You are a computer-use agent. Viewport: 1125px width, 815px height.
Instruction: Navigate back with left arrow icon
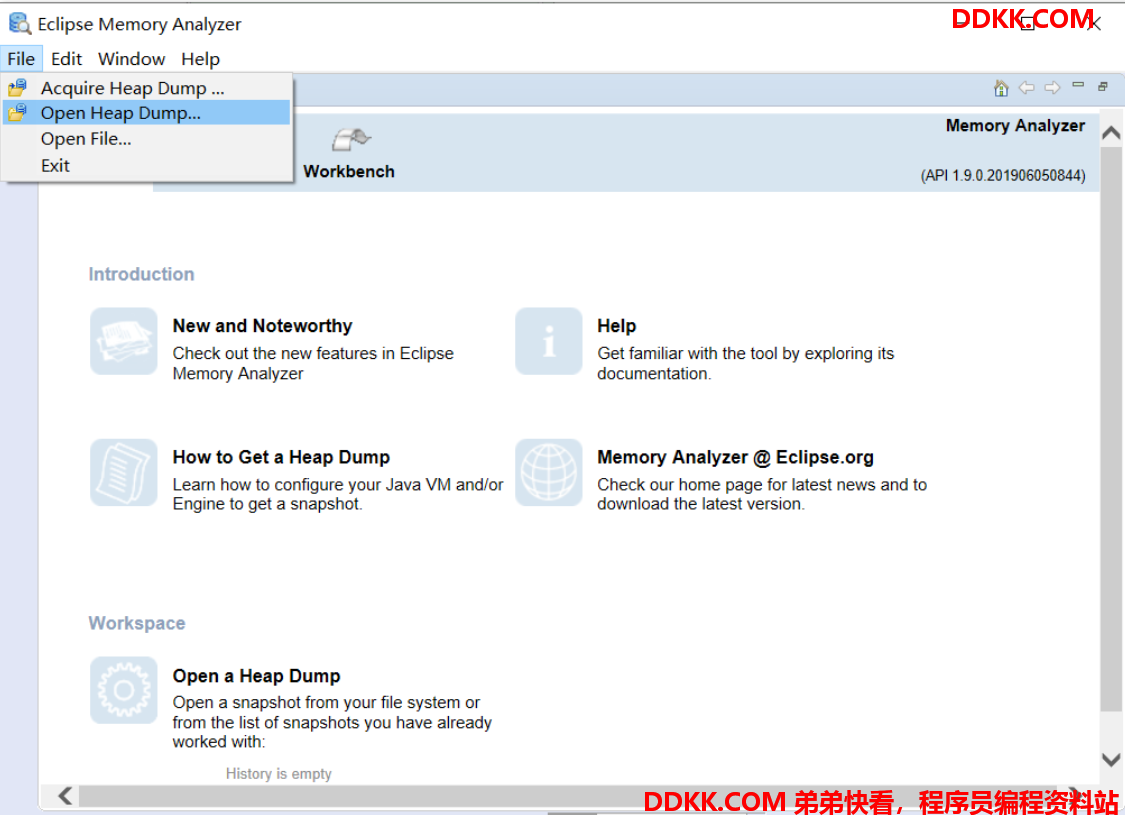pyautogui.click(x=1027, y=88)
